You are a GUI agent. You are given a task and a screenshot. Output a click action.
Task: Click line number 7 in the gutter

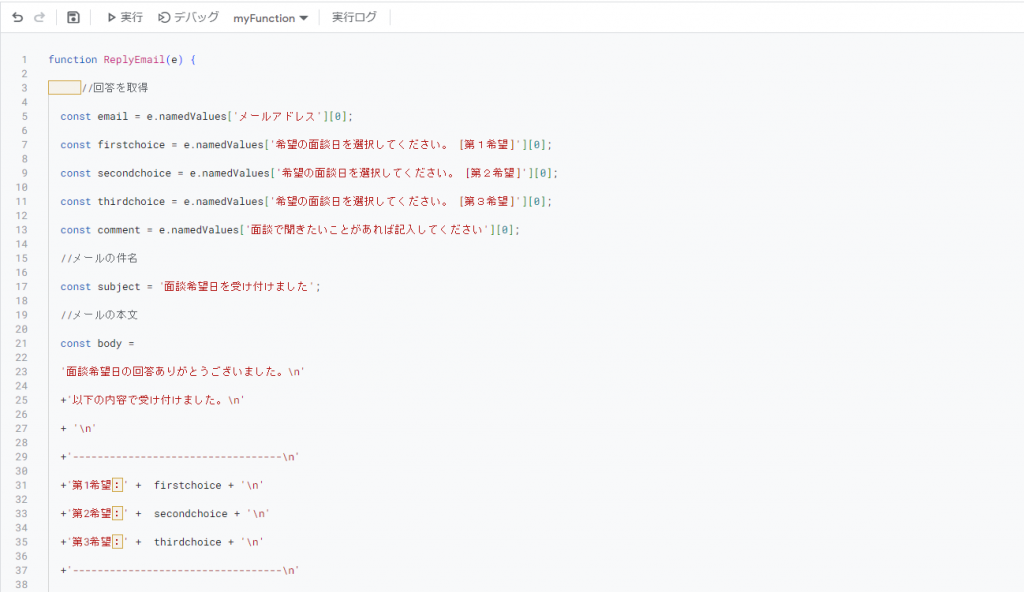24,144
